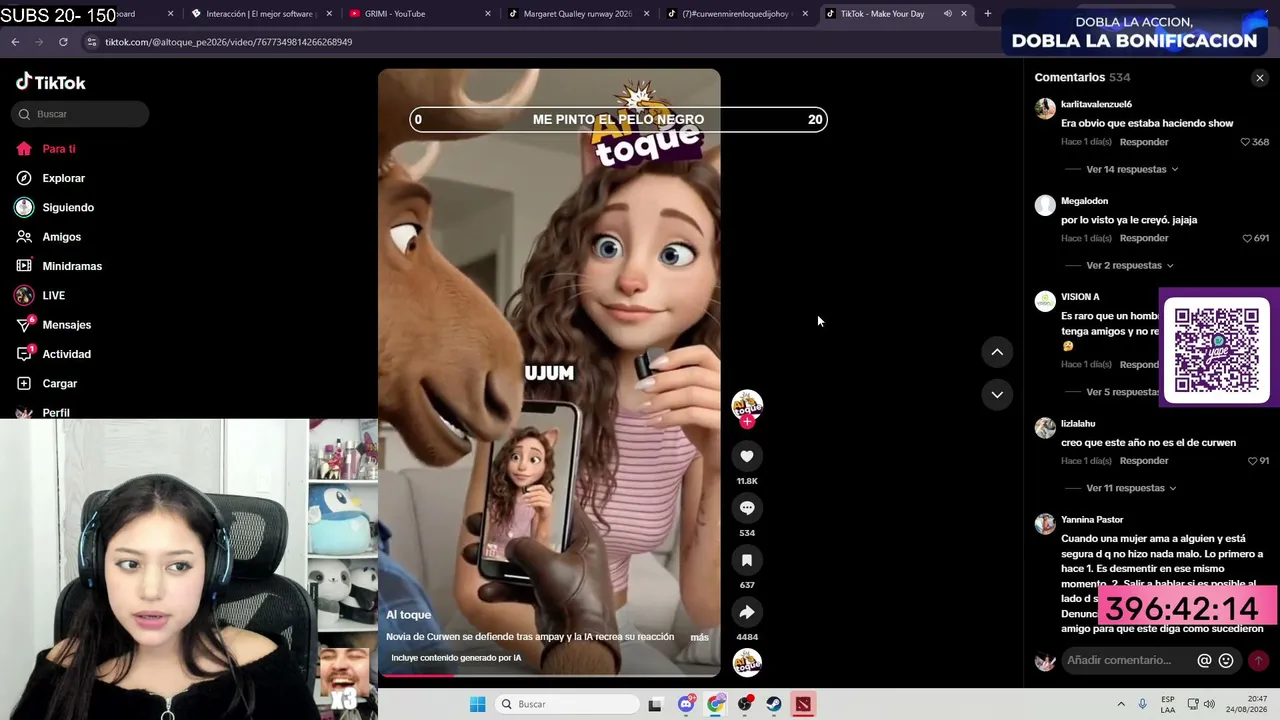Expand Ver 11 respuestas
This screenshot has width=1280, height=720.
pos(1131,488)
